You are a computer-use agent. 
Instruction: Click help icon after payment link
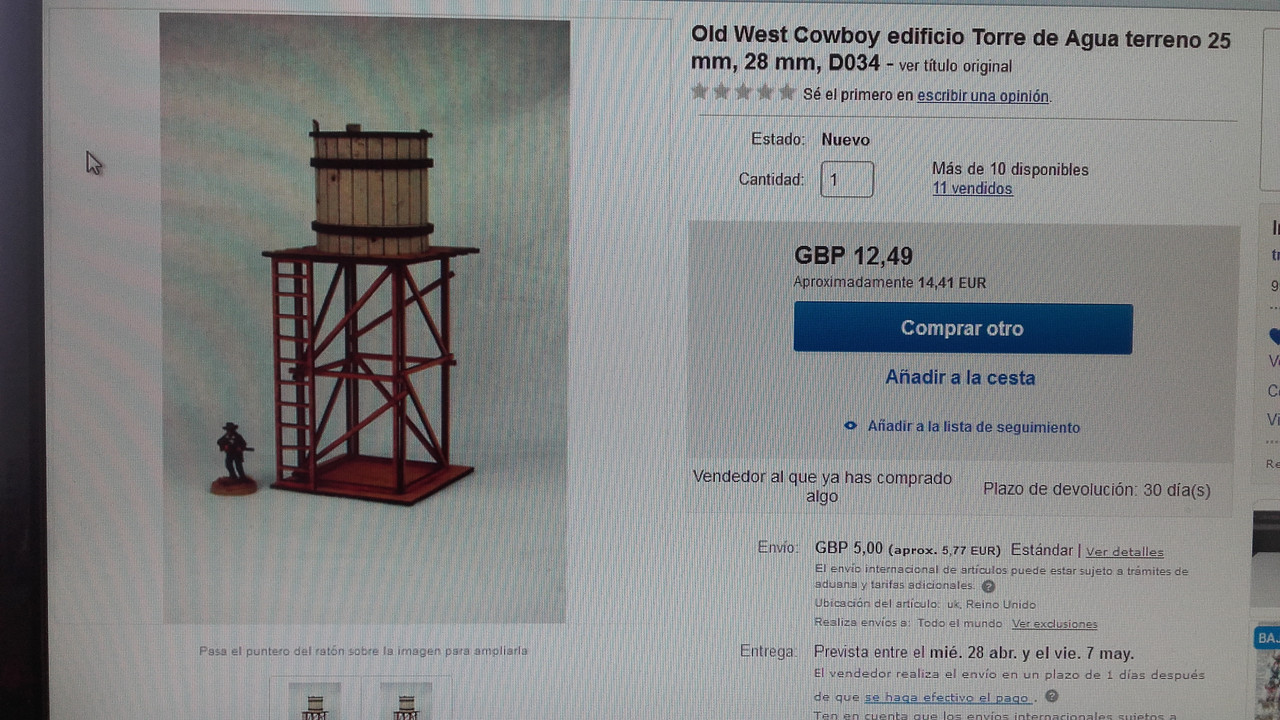coord(1052,697)
